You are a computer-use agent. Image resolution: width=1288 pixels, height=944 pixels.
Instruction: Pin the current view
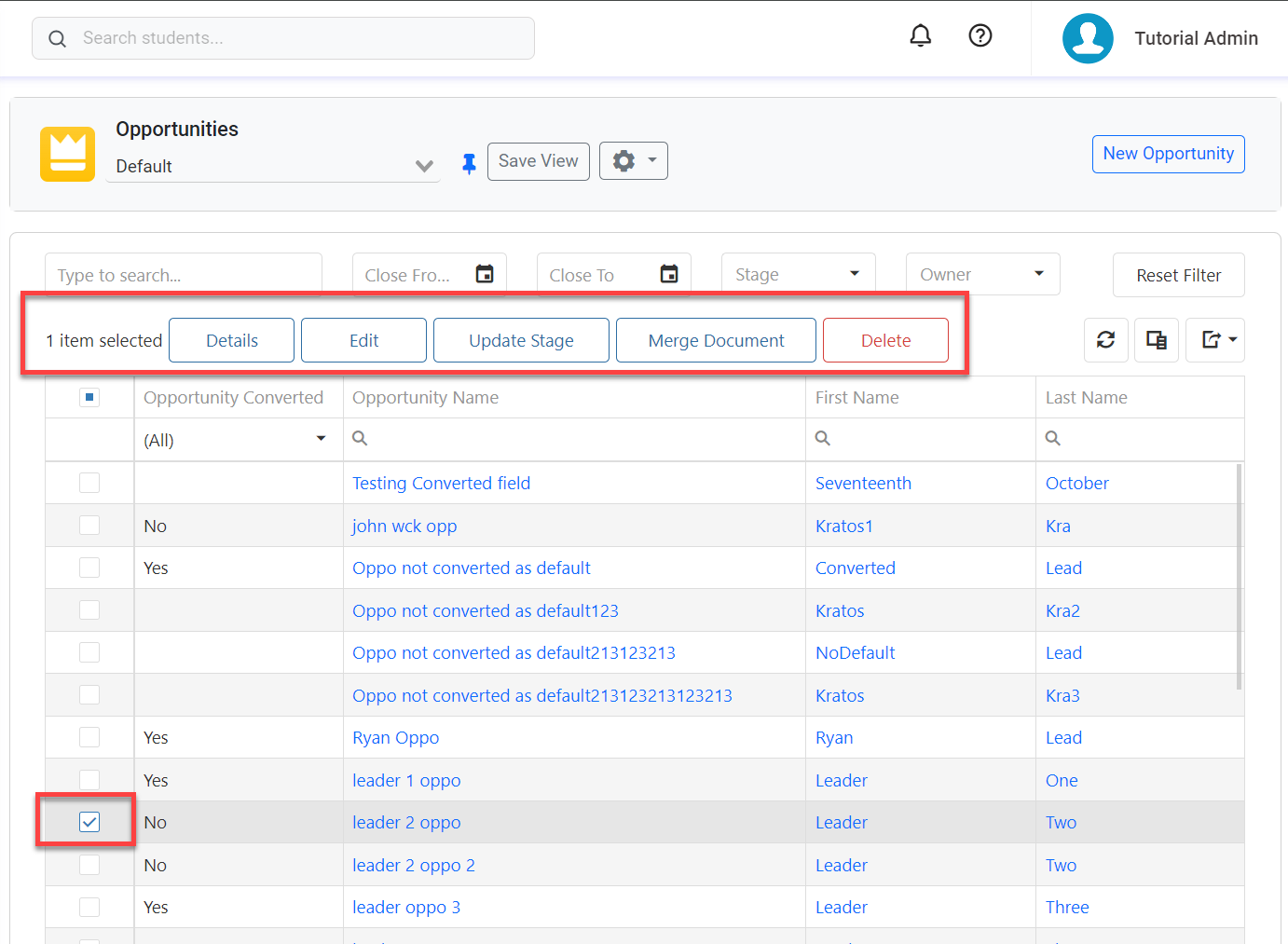(x=469, y=164)
